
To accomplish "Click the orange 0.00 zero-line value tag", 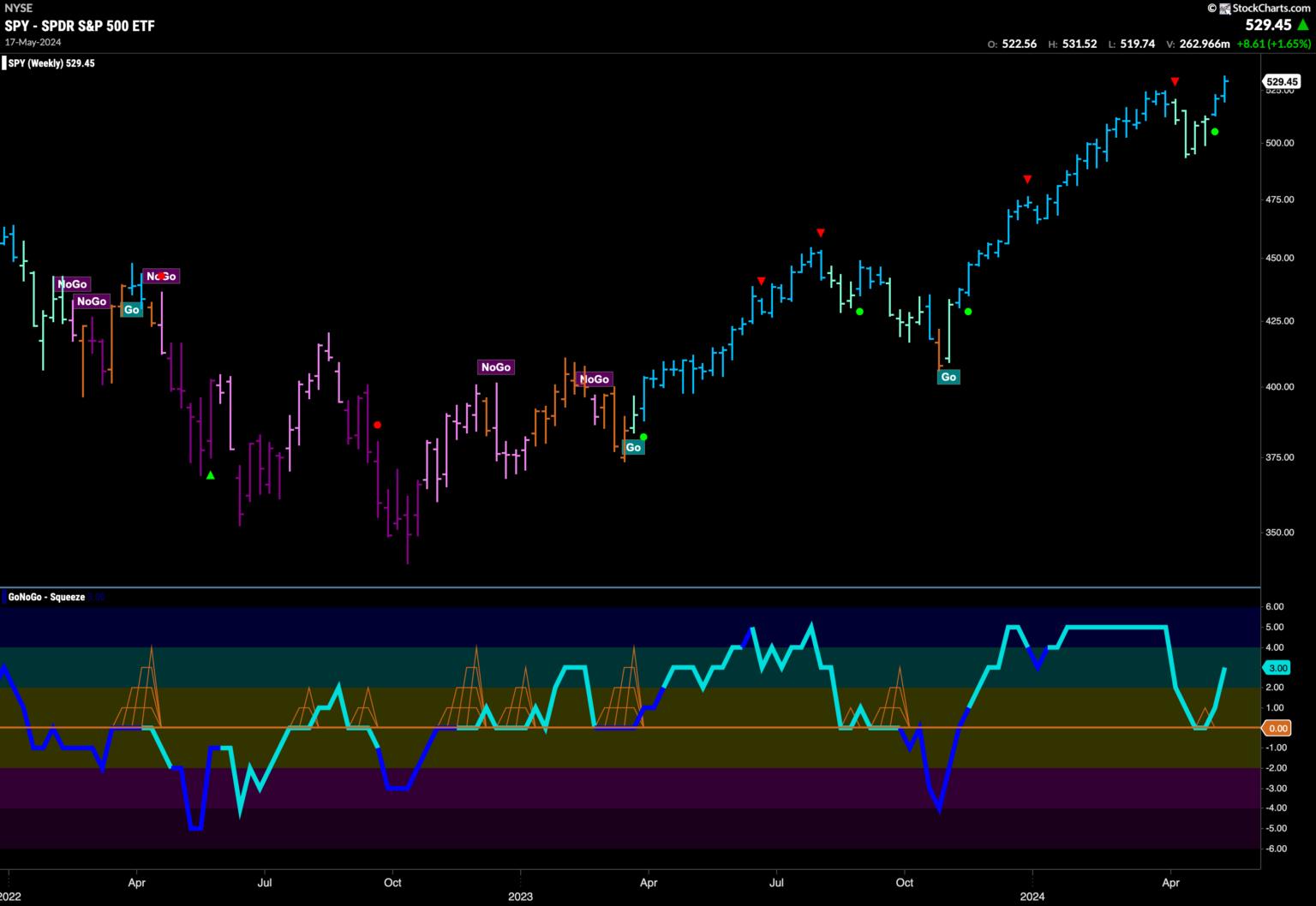I will [1277, 728].
